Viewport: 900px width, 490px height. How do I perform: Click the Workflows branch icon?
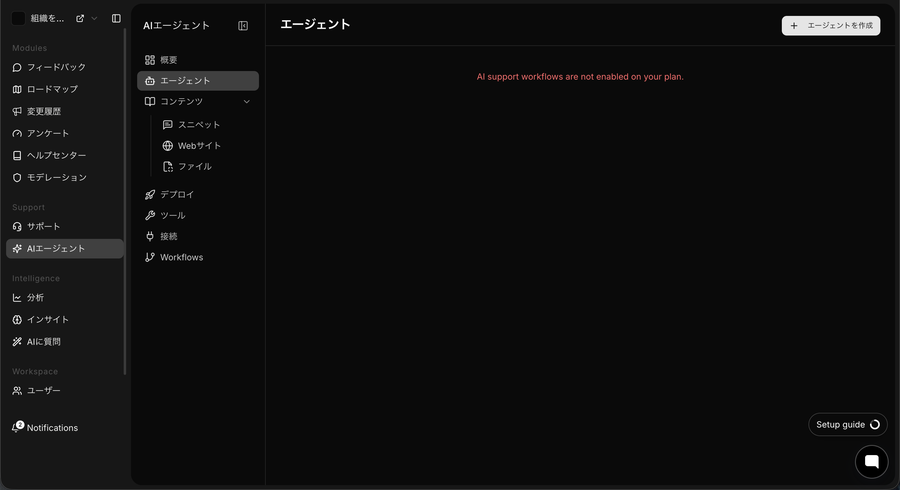coord(150,257)
